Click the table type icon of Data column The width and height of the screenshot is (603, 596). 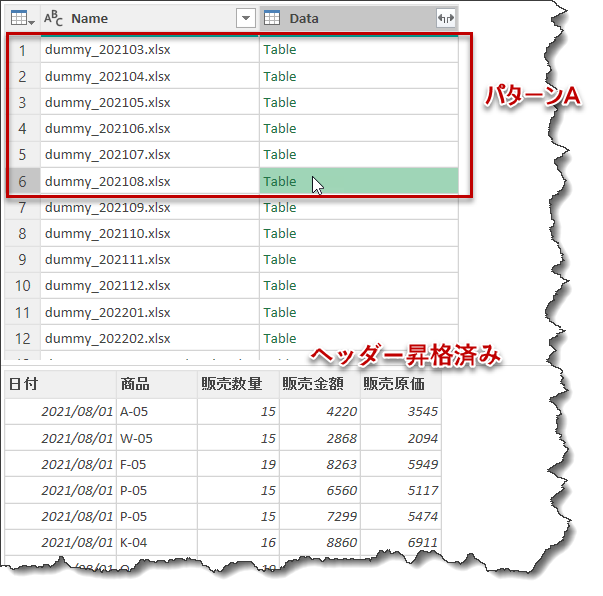pos(272,18)
